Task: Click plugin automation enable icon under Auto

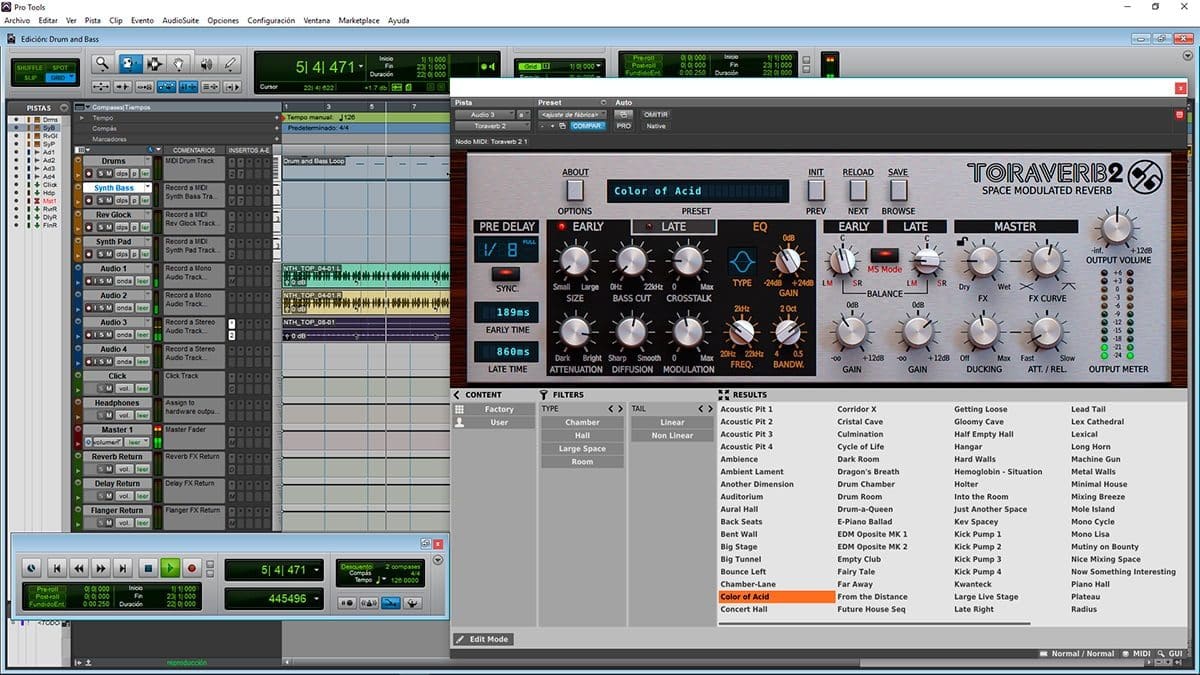Action: [623, 114]
